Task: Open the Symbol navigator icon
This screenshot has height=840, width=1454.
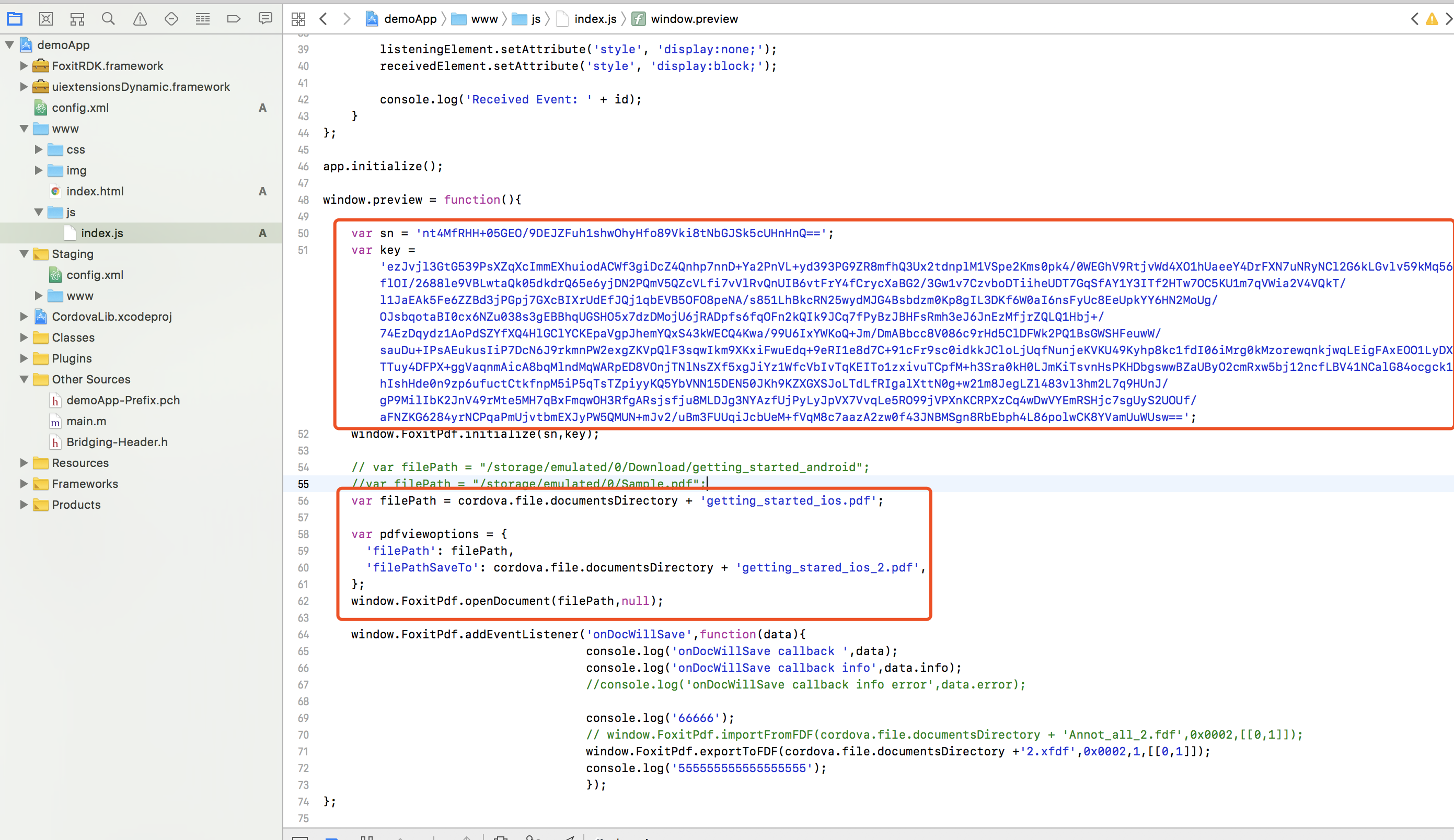Action: click(77, 19)
